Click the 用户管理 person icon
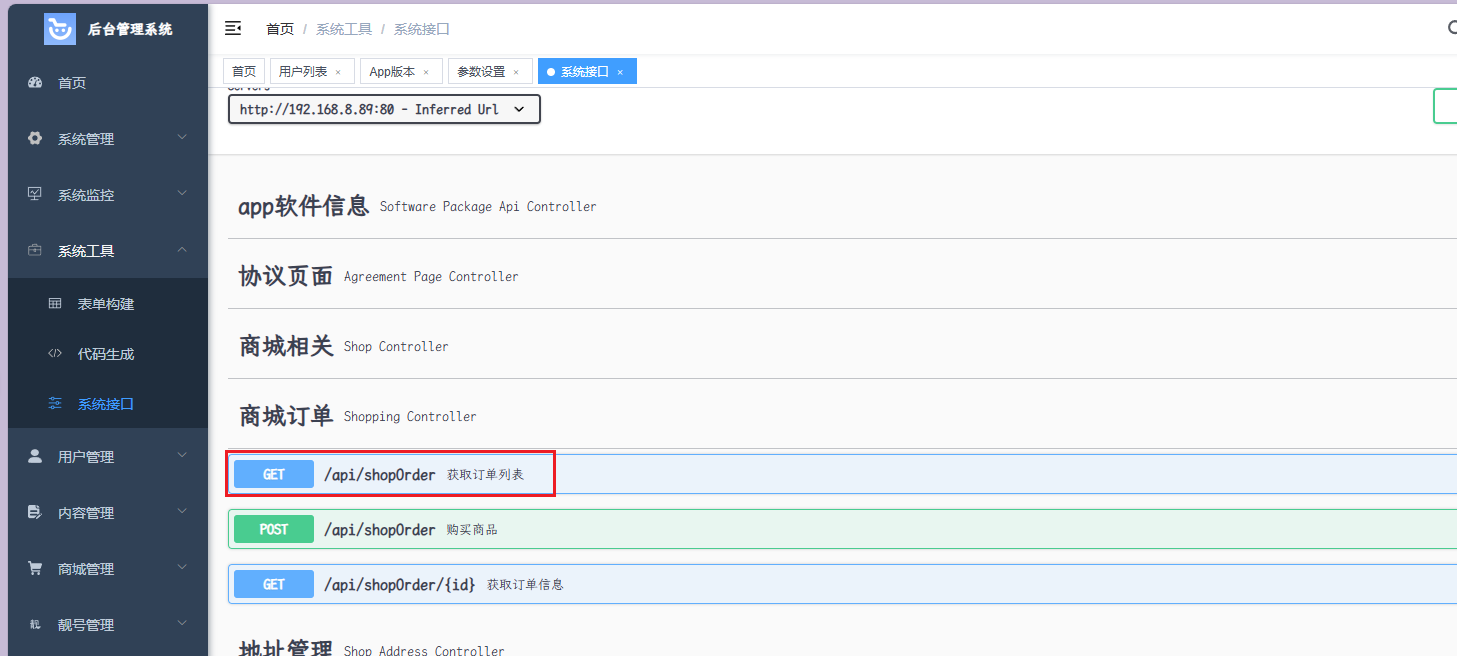Screen dimensions: 1457x656 [35, 456]
